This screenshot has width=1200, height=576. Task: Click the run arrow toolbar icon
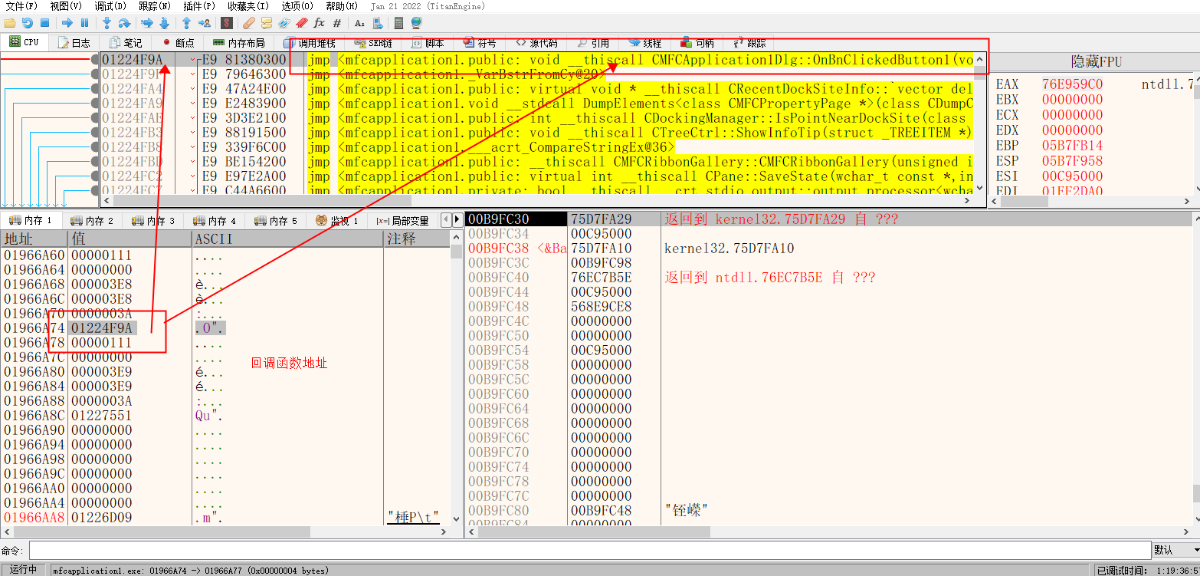(x=67, y=23)
